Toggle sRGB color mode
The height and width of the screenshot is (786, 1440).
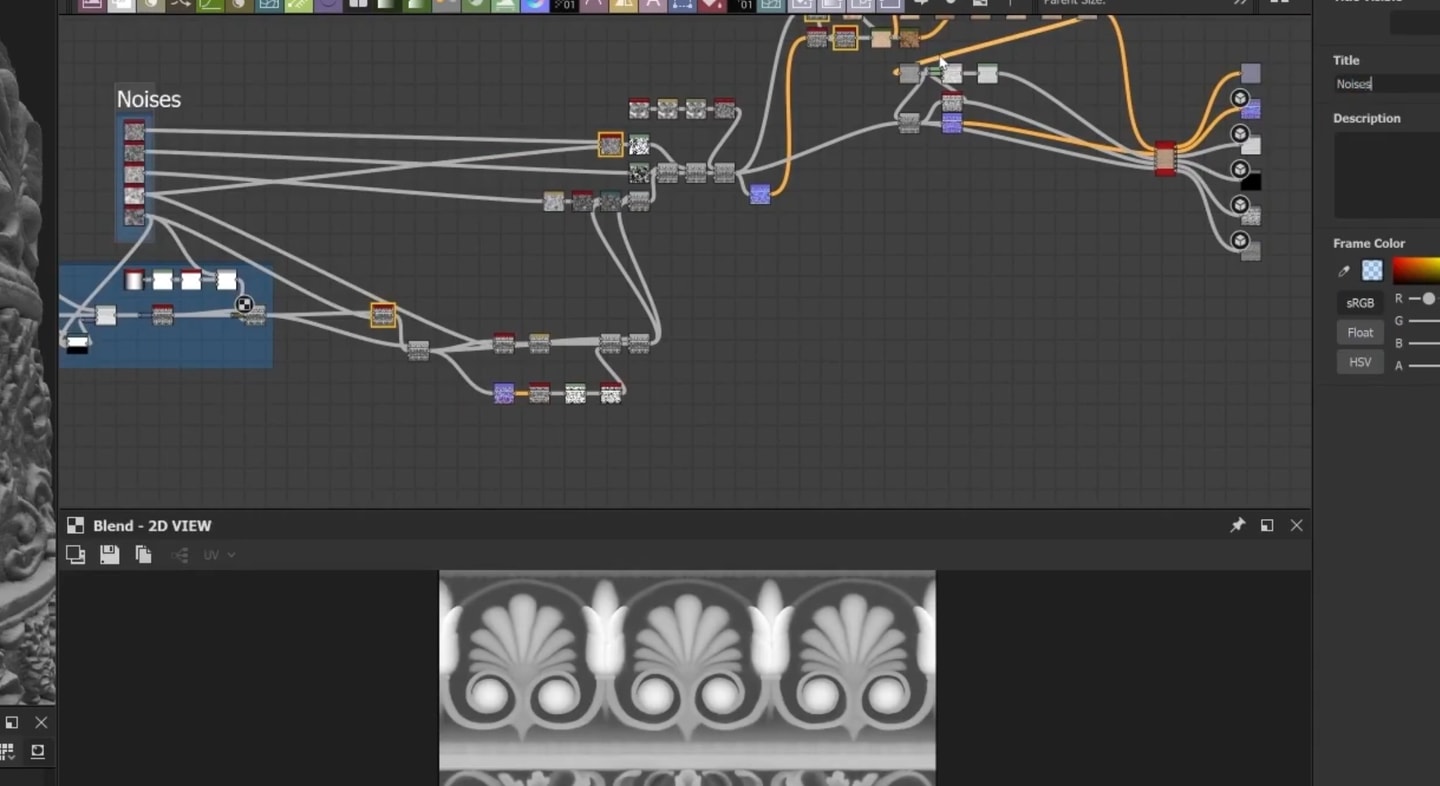(x=1360, y=303)
